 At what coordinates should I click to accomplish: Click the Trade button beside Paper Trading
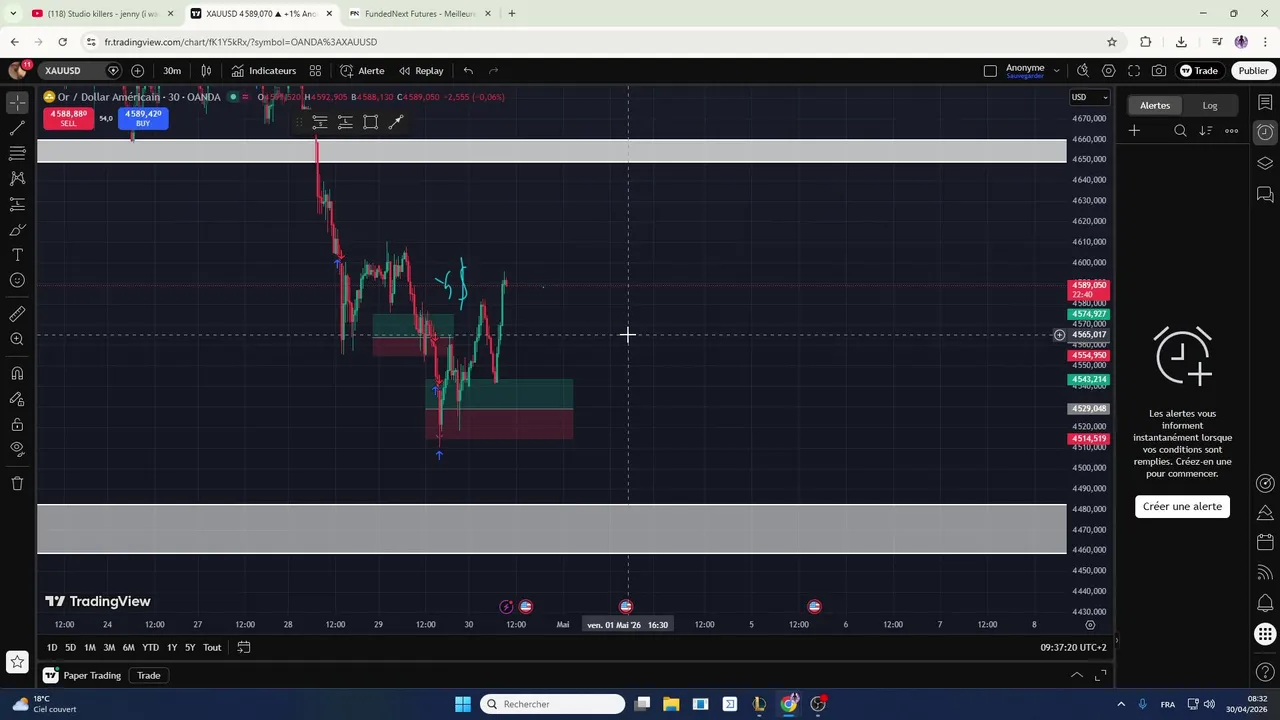149,676
